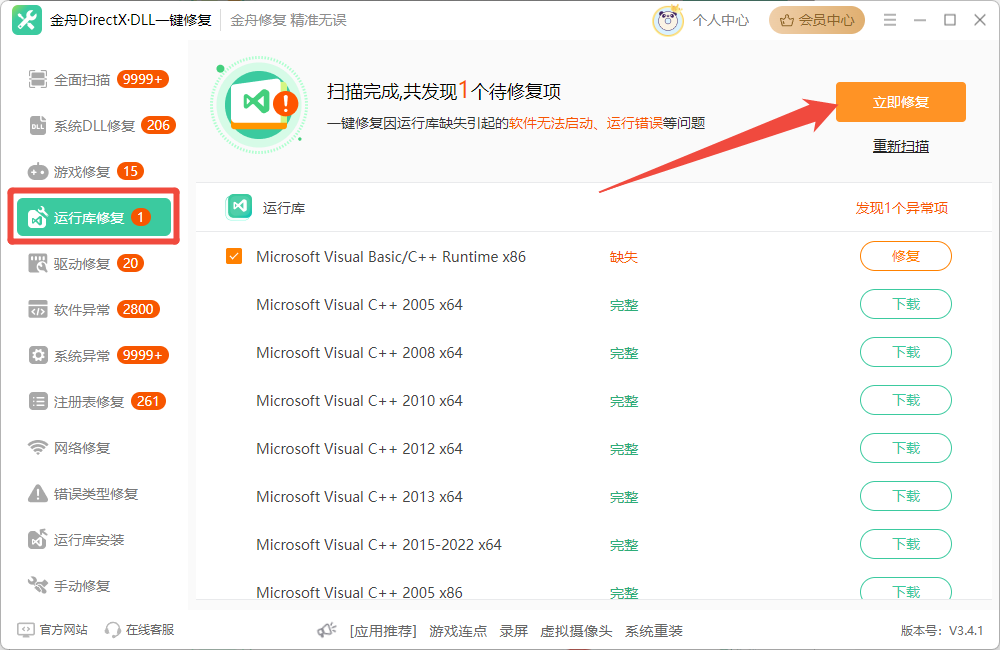This screenshot has width=1000, height=650.
Task: Click the 版本号: V3.4.1 text
Action: click(941, 631)
